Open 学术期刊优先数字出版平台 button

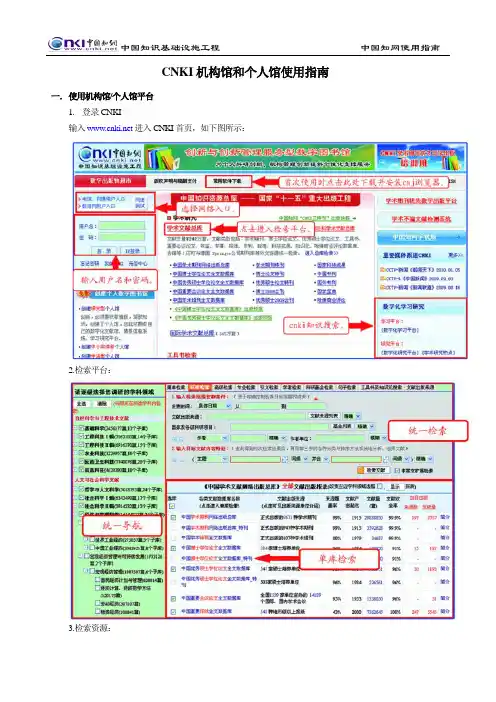point(421,201)
